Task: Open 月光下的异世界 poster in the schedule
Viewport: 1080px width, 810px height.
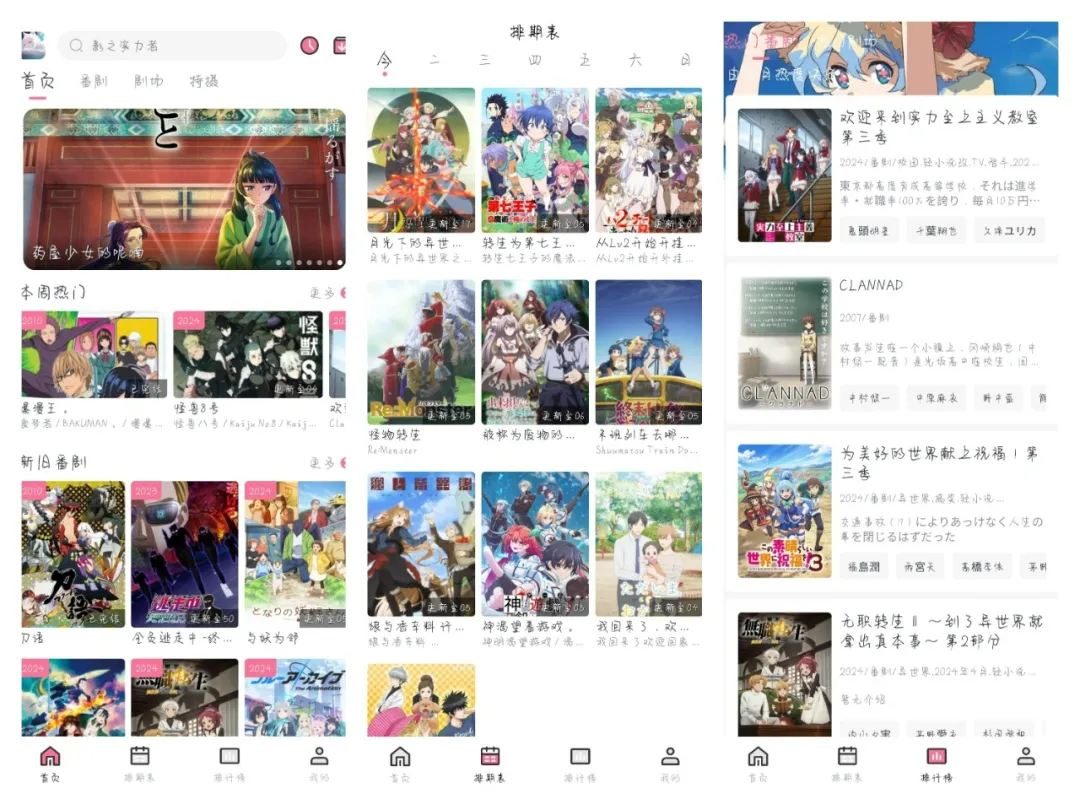Action: pos(421,160)
